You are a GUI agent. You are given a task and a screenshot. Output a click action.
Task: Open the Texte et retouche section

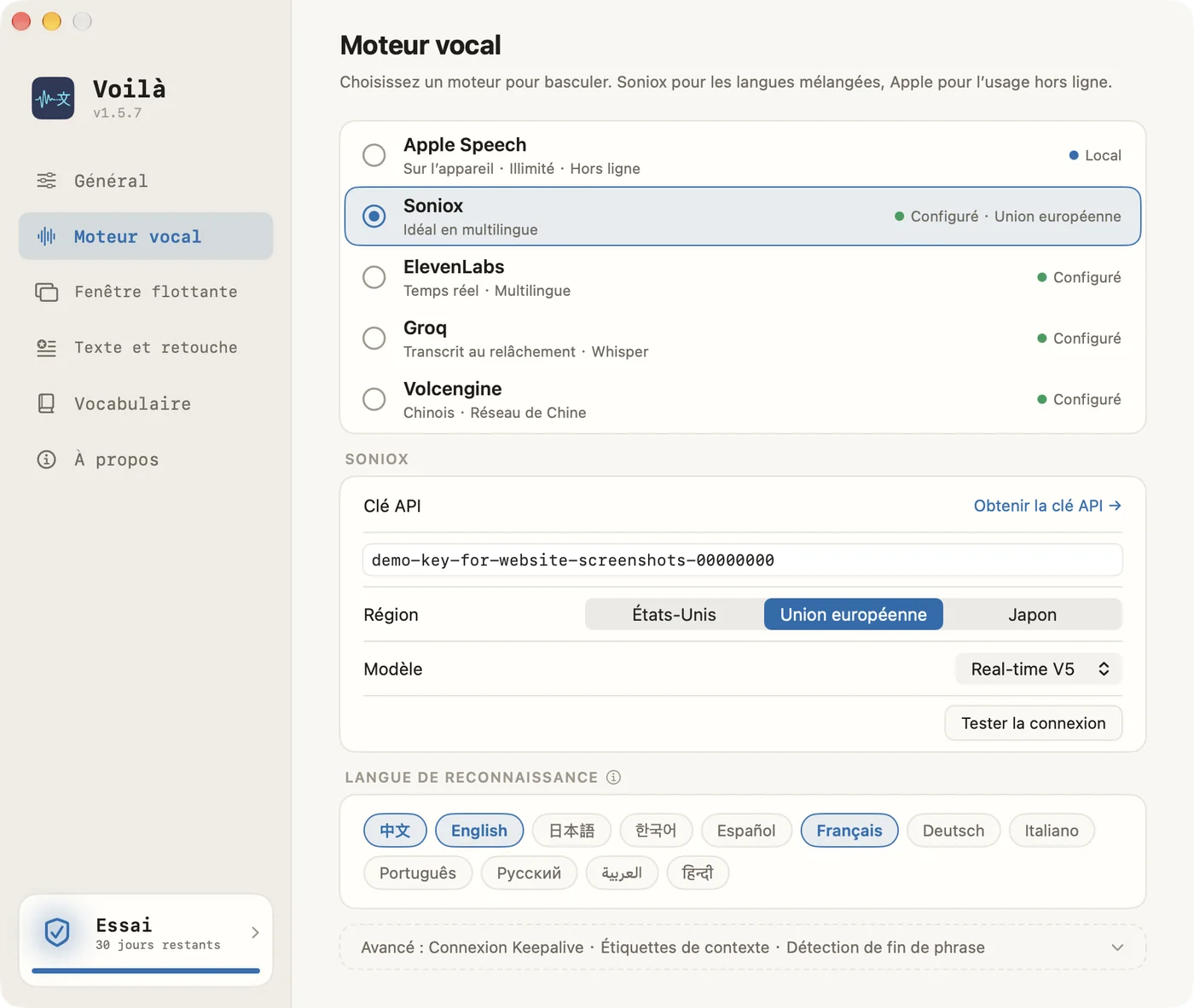click(146, 348)
